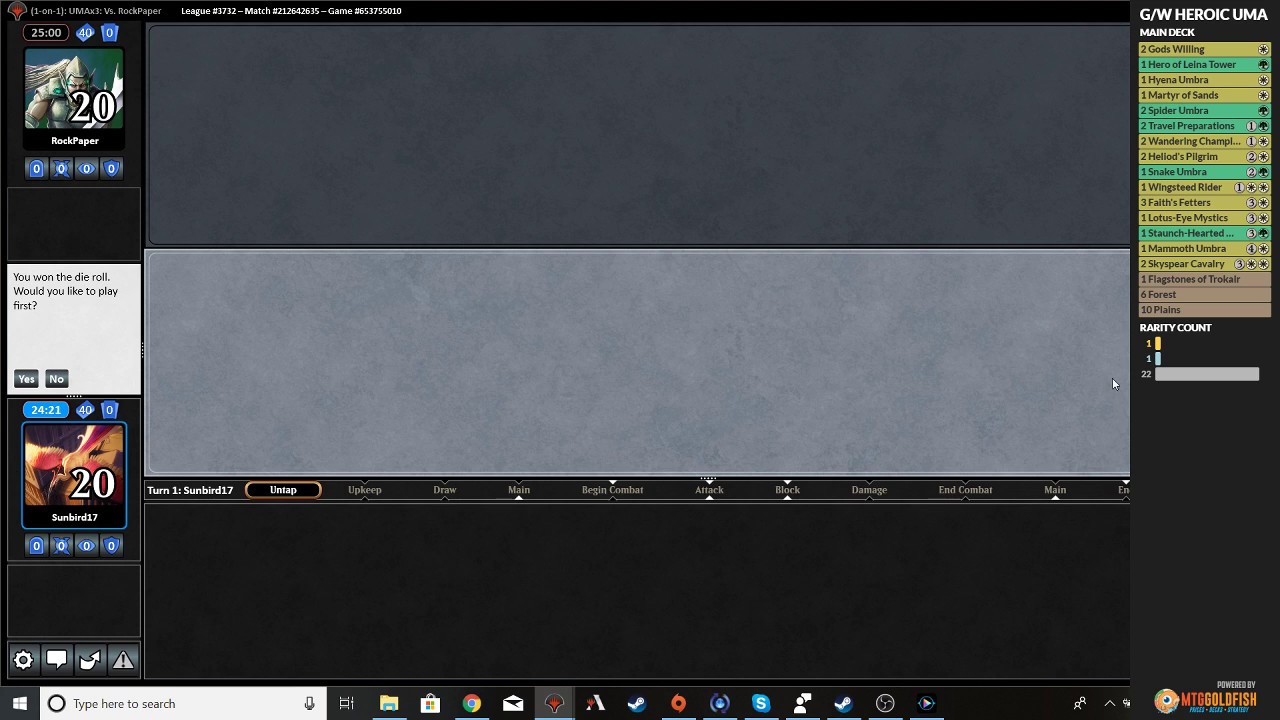Open the game settings gear icon
The width and height of the screenshot is (1280, 720).
(x=23, y=660)
